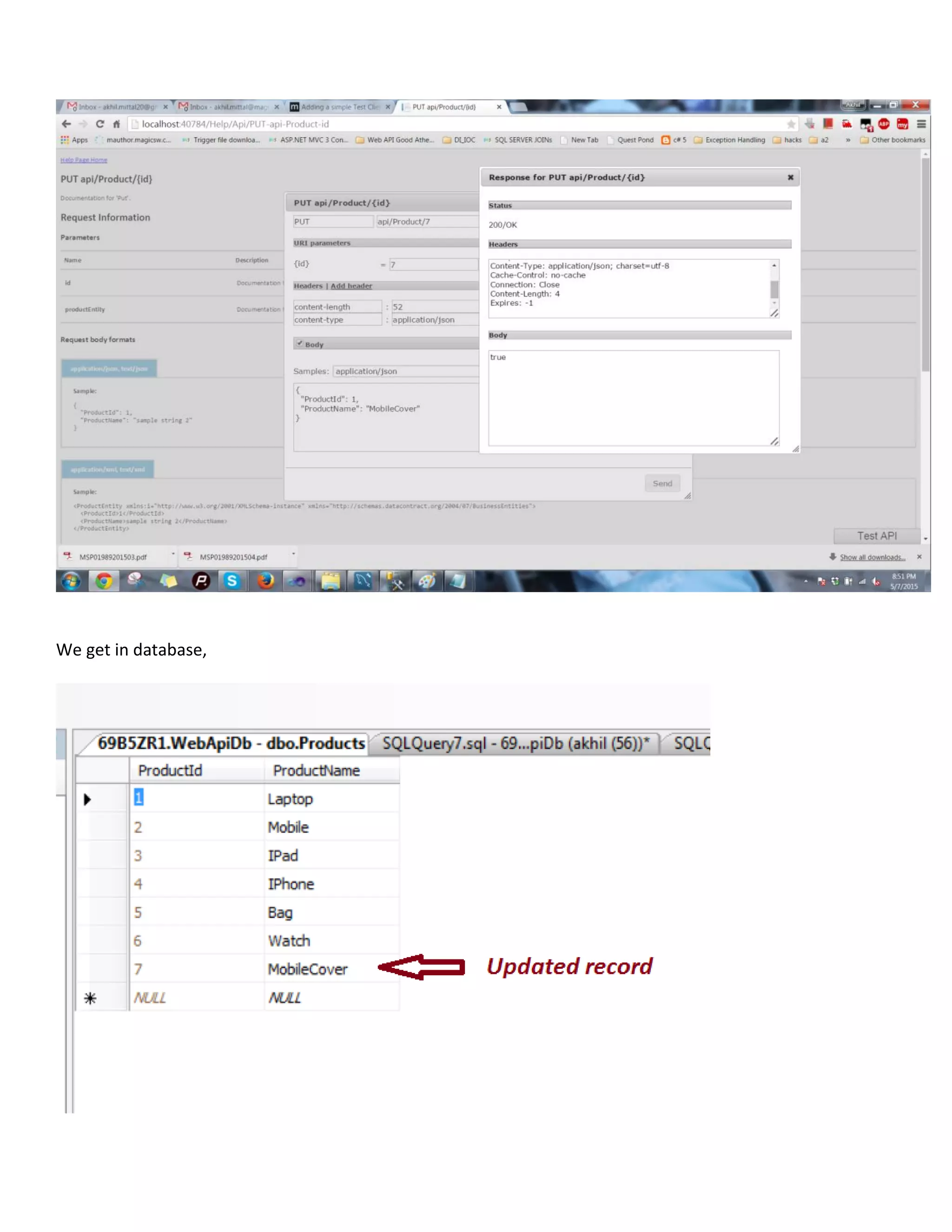Open Windows Explorer folder in the taskbar
952x1232 pixels.
tap(331, 581)
